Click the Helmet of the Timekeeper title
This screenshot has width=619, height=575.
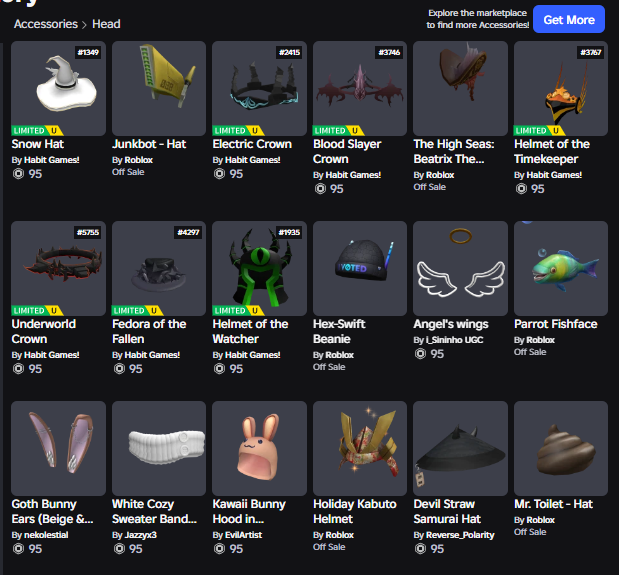tap(552, 152)
